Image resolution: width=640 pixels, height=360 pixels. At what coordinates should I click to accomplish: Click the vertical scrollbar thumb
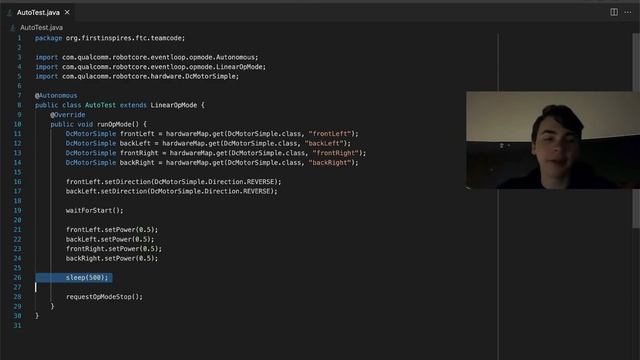tap(636, 131)
